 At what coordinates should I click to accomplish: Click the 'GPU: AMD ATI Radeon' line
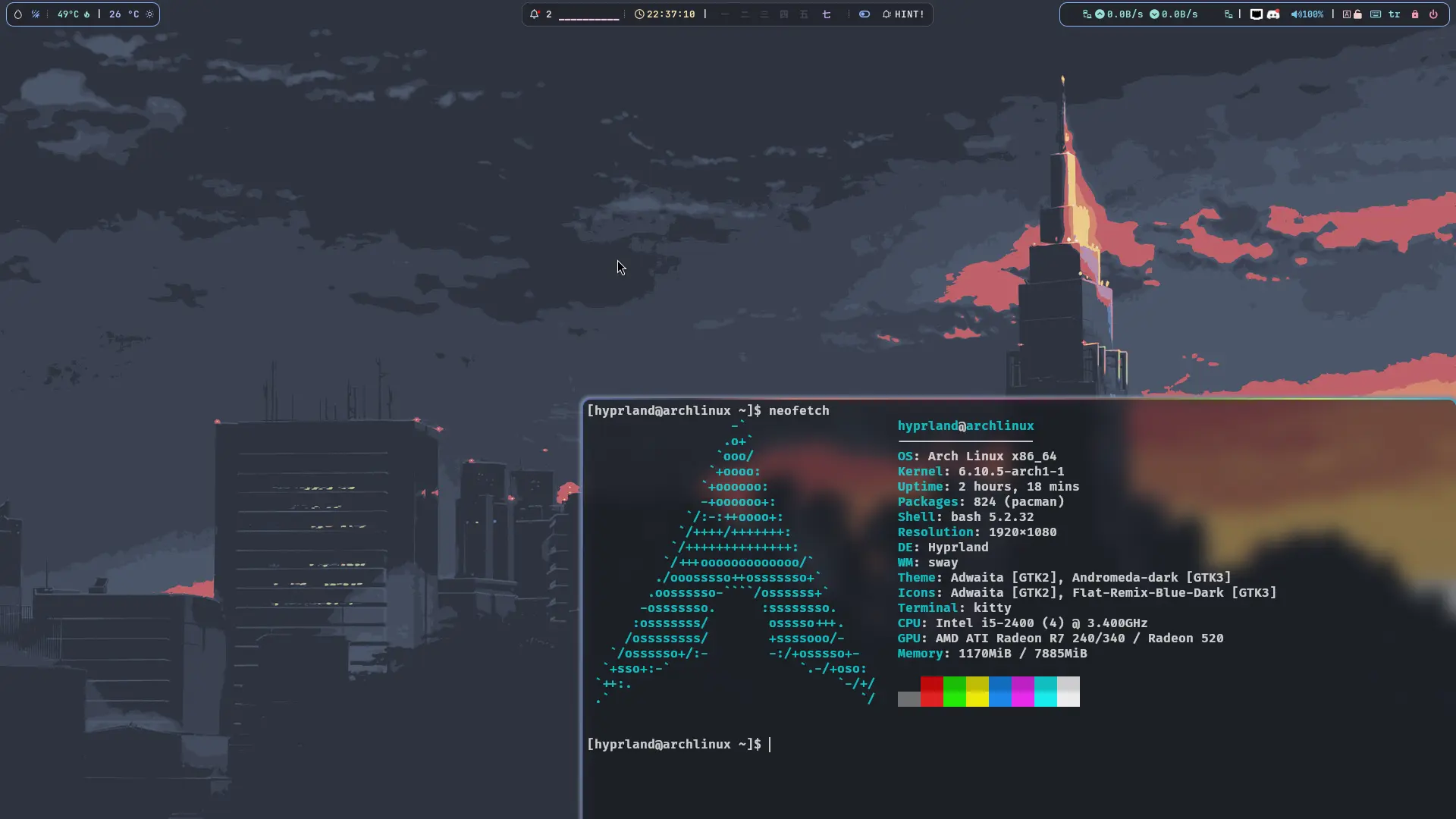1061,639
